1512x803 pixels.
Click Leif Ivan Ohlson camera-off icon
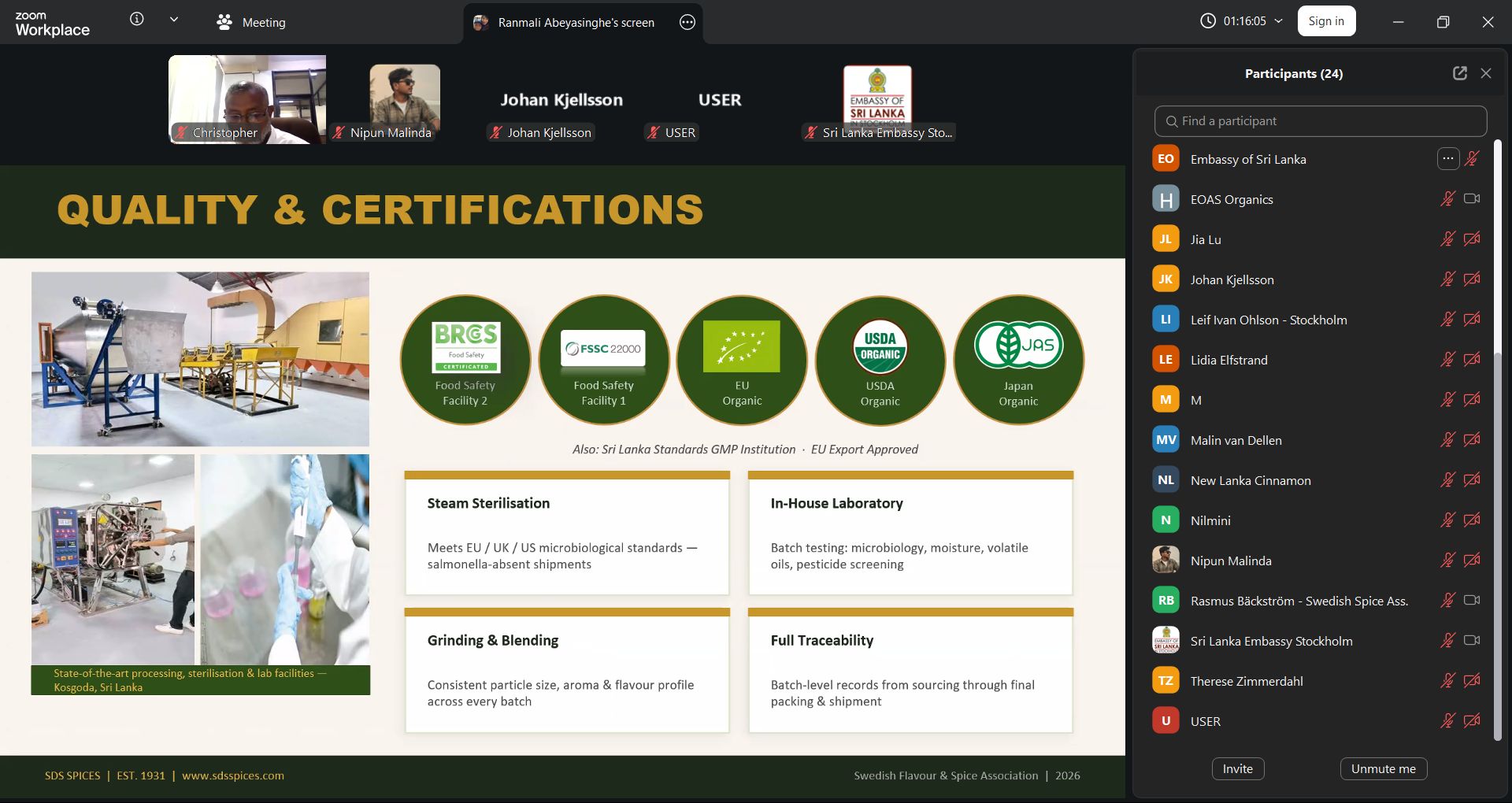[1472, 320]
